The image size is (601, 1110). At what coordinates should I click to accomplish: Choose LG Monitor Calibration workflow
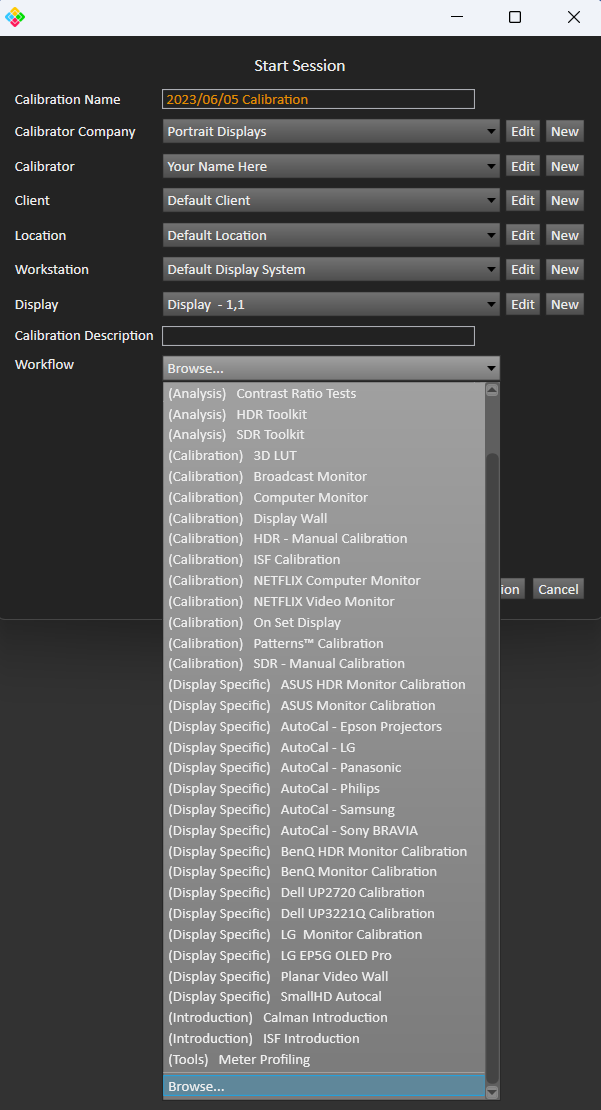coord(324,934)
